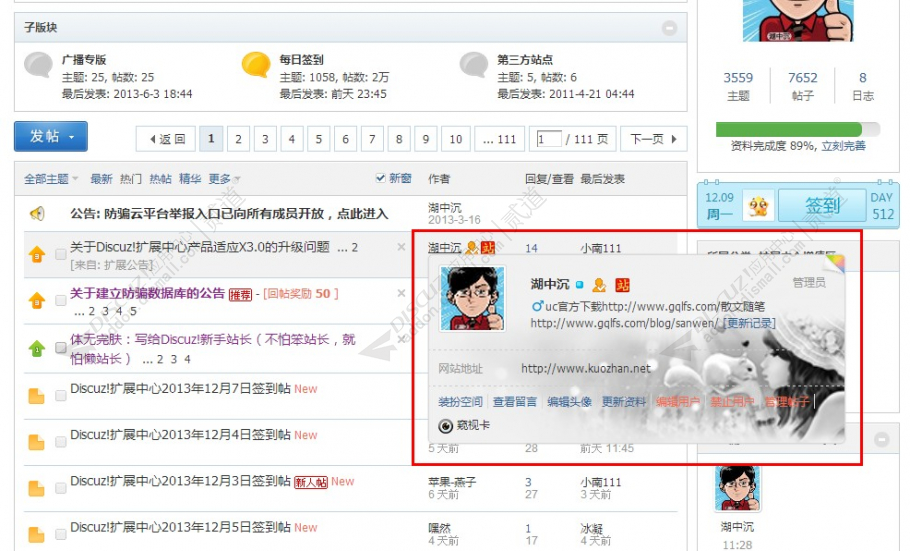Open thread 关于建立防骗数据库的公告
Image resolution: width=910 pixels, height=551 pixels.
[x=147, y=294]
